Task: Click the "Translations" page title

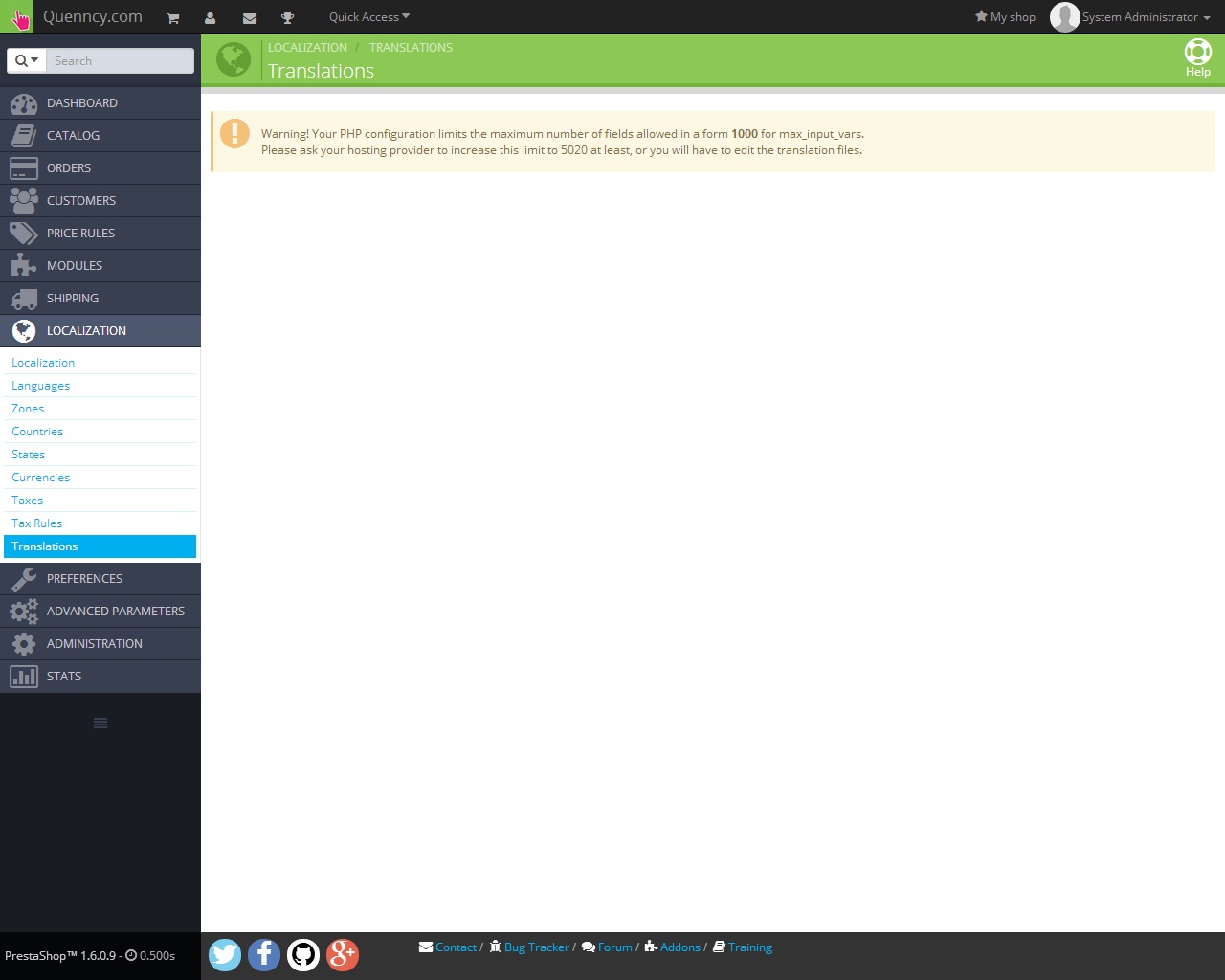Action: point(321,71)
